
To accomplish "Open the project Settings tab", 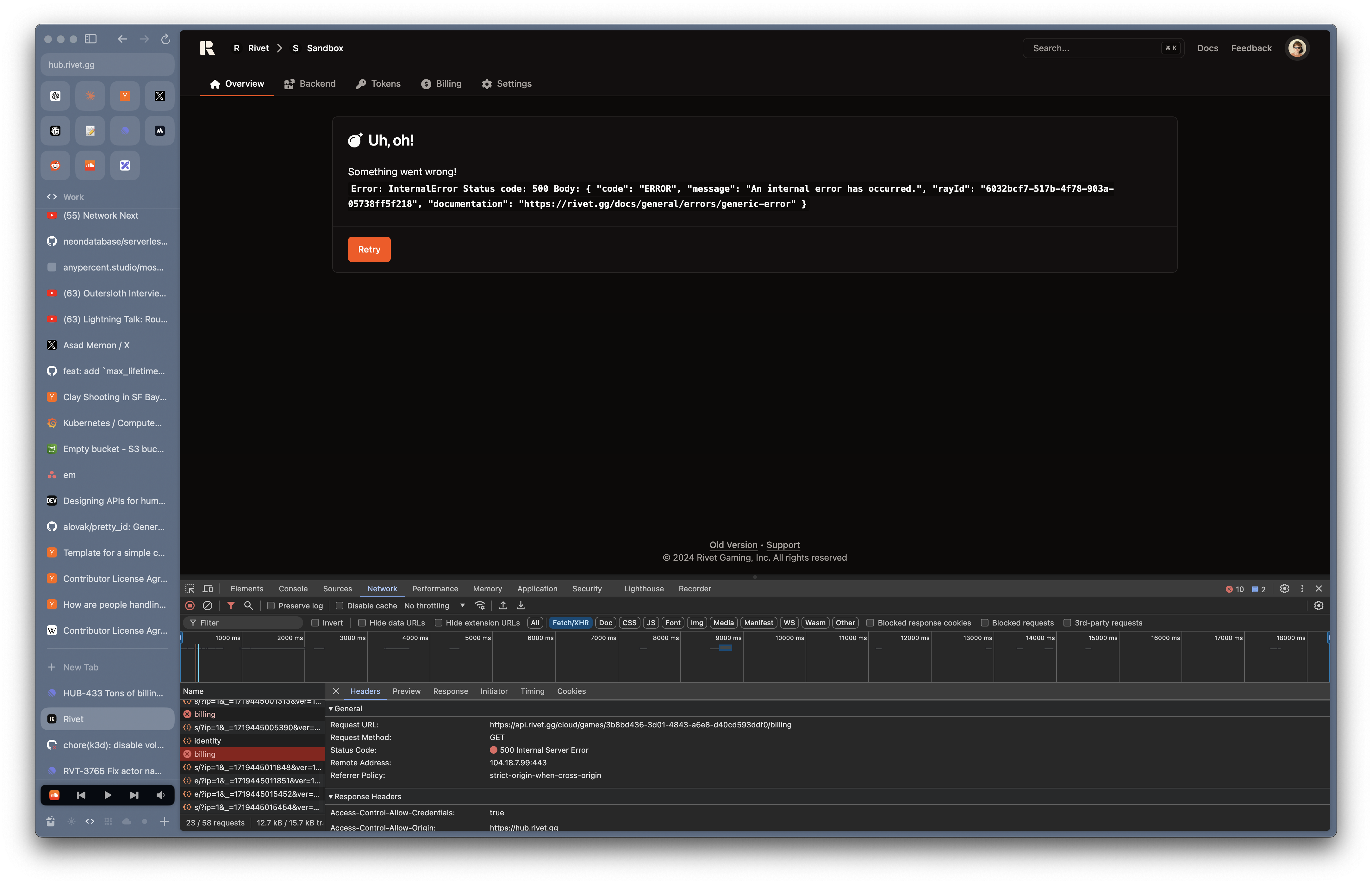I will coord(507,84).
